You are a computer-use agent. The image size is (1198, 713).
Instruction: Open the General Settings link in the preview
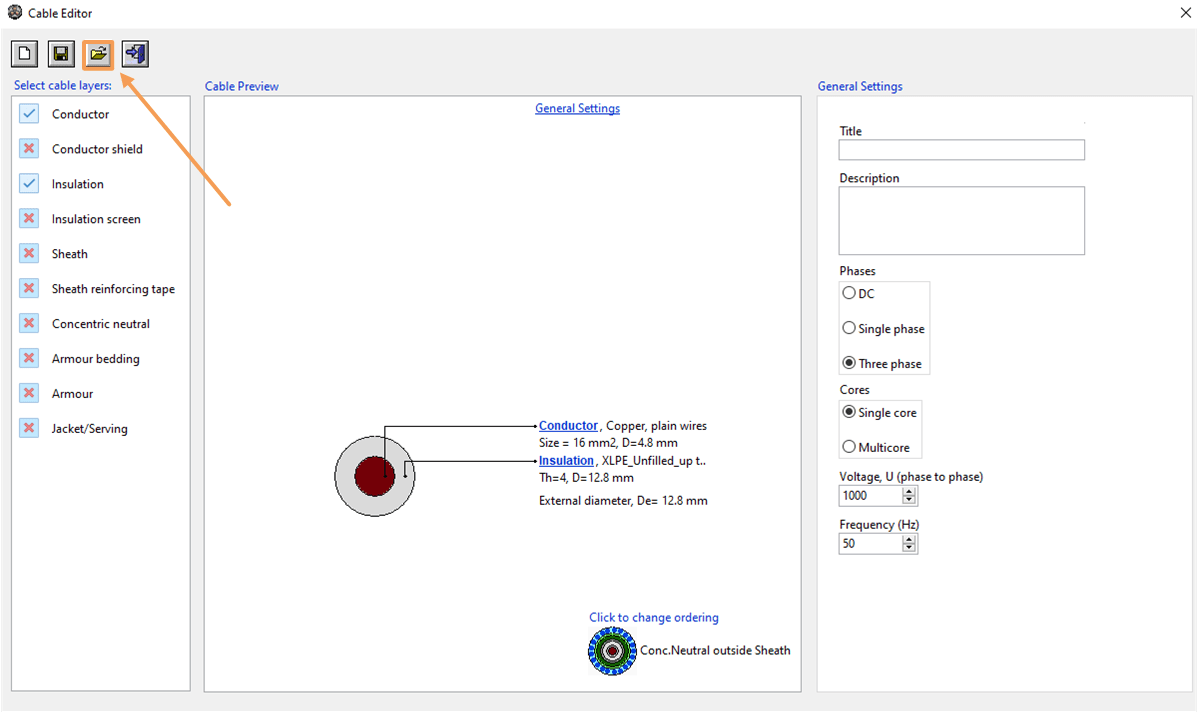point(577,108)
